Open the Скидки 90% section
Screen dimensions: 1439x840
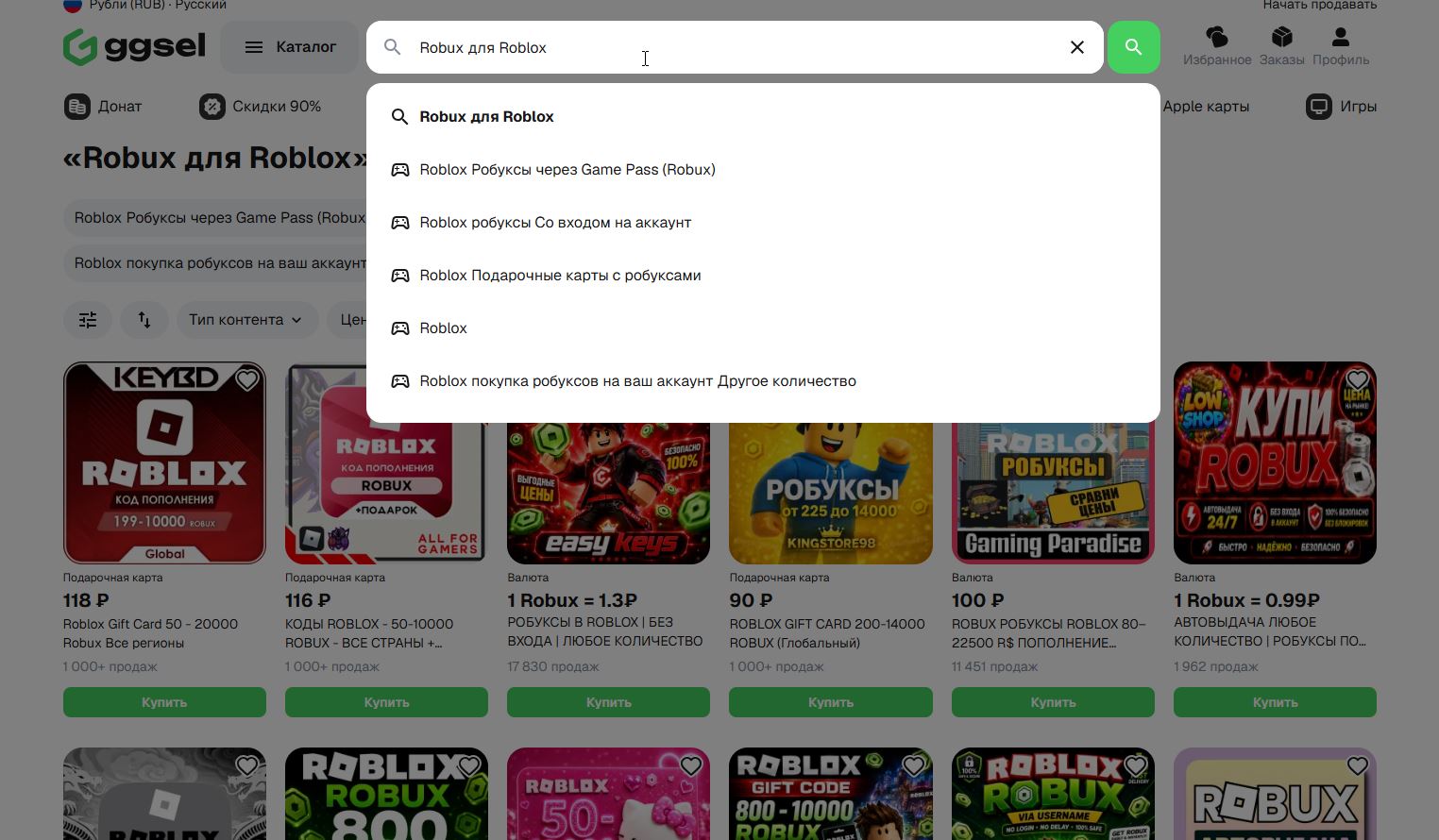(260, 107)
